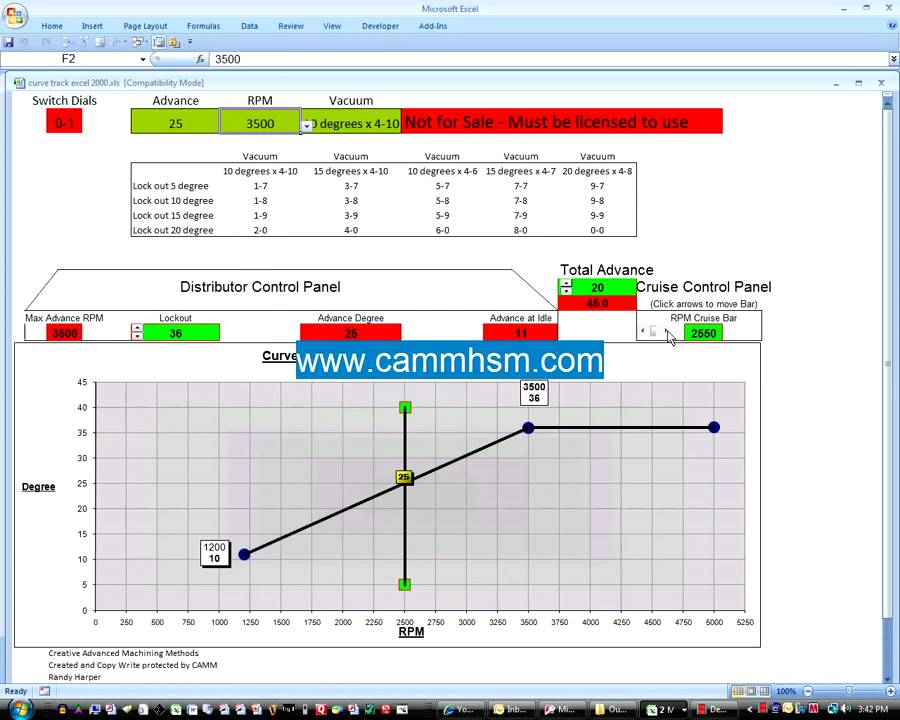Screen dimensions: 900x720
Task: Click the Office Button orb
Action: (x=14, y=16)
